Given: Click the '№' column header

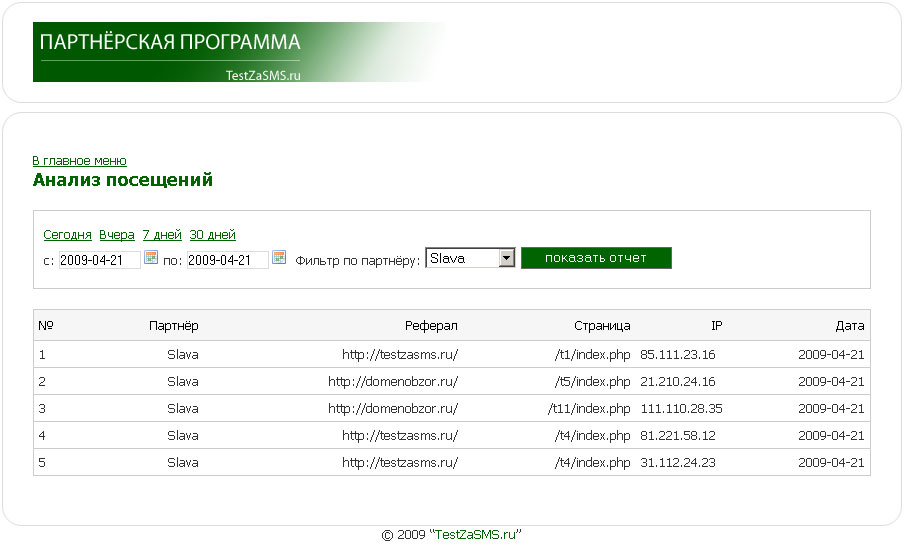Looking at the screenshot, I should point(46,326).
